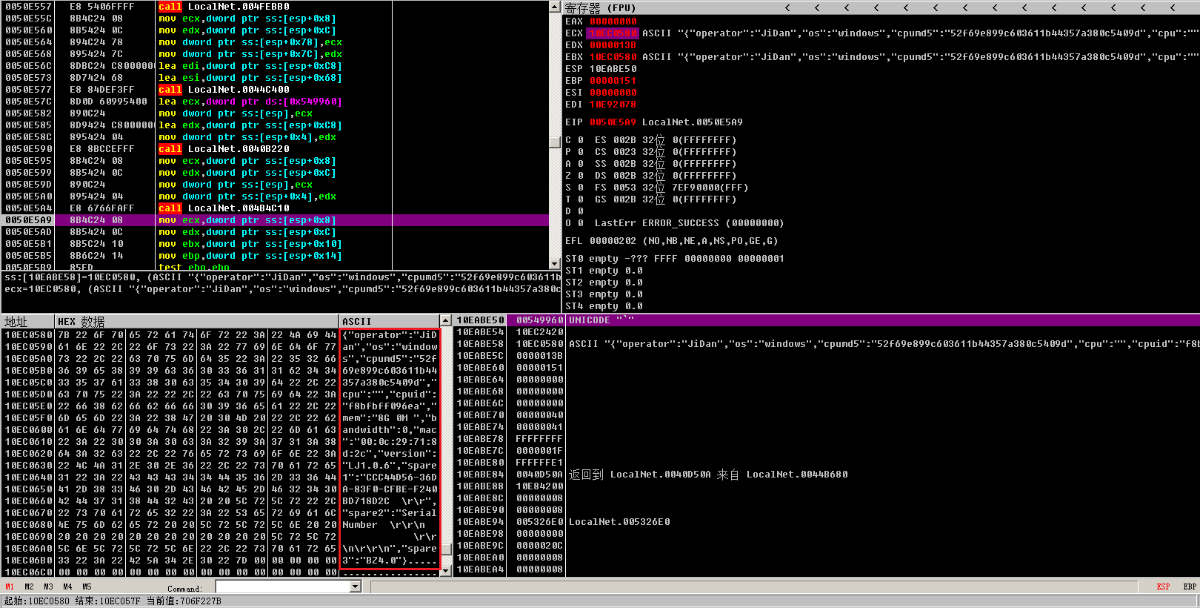Select stack row 10EABE78 value FFFFFFFF
This screenshot has height=608, width=1200.
point(827,438)
